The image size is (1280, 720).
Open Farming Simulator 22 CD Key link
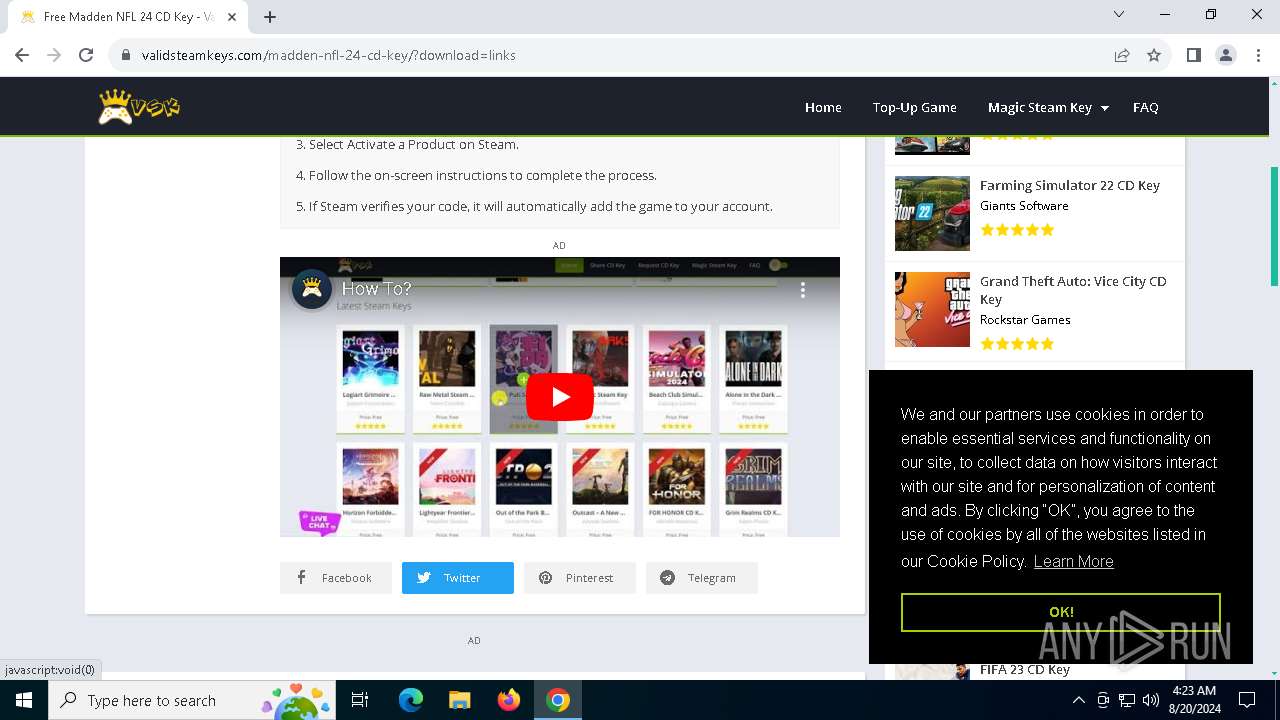point(1070,185)
